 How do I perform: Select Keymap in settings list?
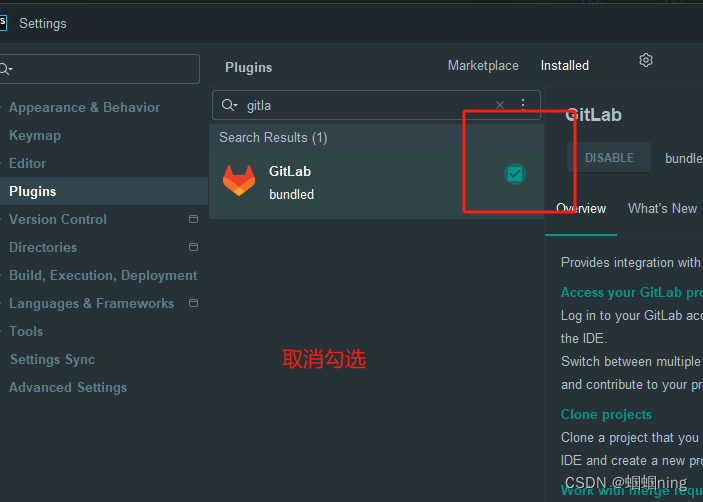[35, 136]
